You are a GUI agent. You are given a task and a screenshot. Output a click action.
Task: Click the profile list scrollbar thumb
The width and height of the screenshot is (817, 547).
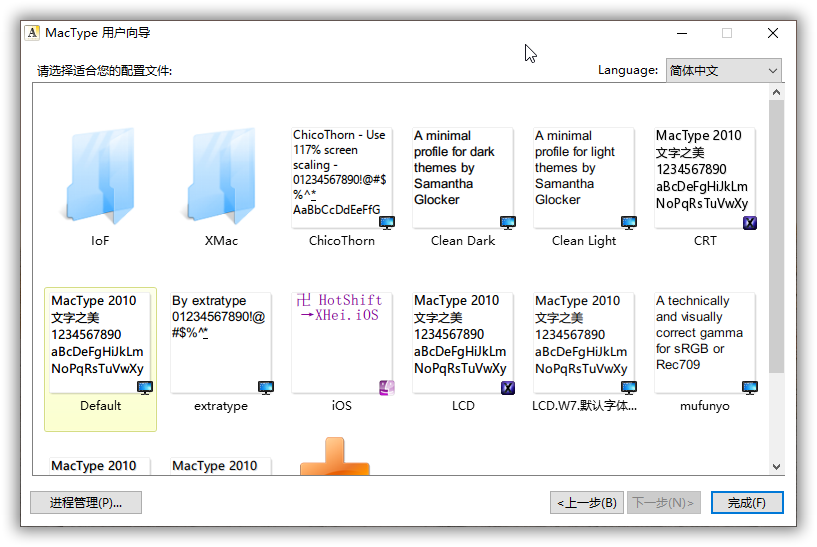pos(776,237)
